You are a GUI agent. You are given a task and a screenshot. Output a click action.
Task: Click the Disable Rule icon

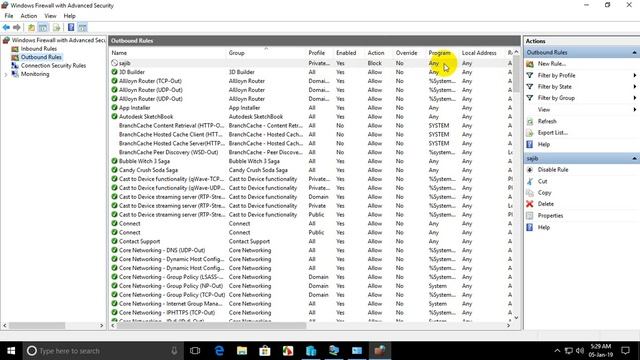click(530, 169)
